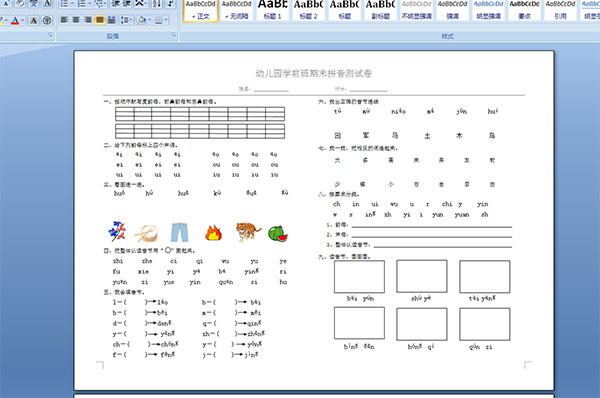Open the borders dropdown arrow
This screenshot has height=398, width=600.
[x=166, y=20]
